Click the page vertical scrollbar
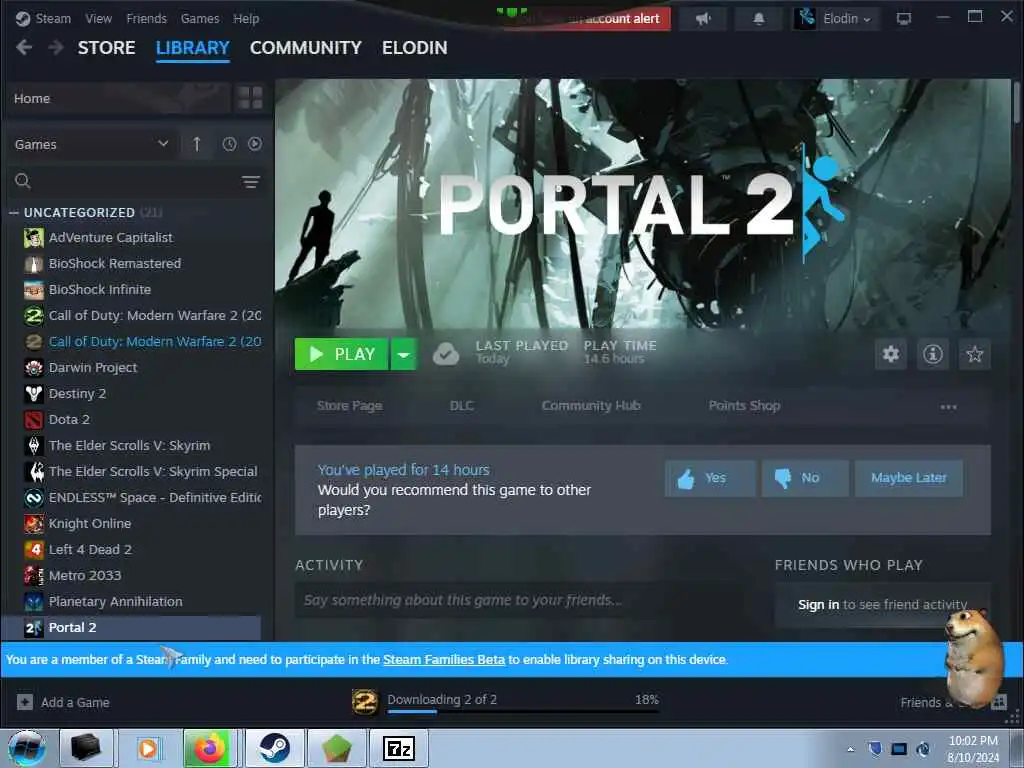The image size is (1024, 768). pyautogui.click(x=1016, y=101)
